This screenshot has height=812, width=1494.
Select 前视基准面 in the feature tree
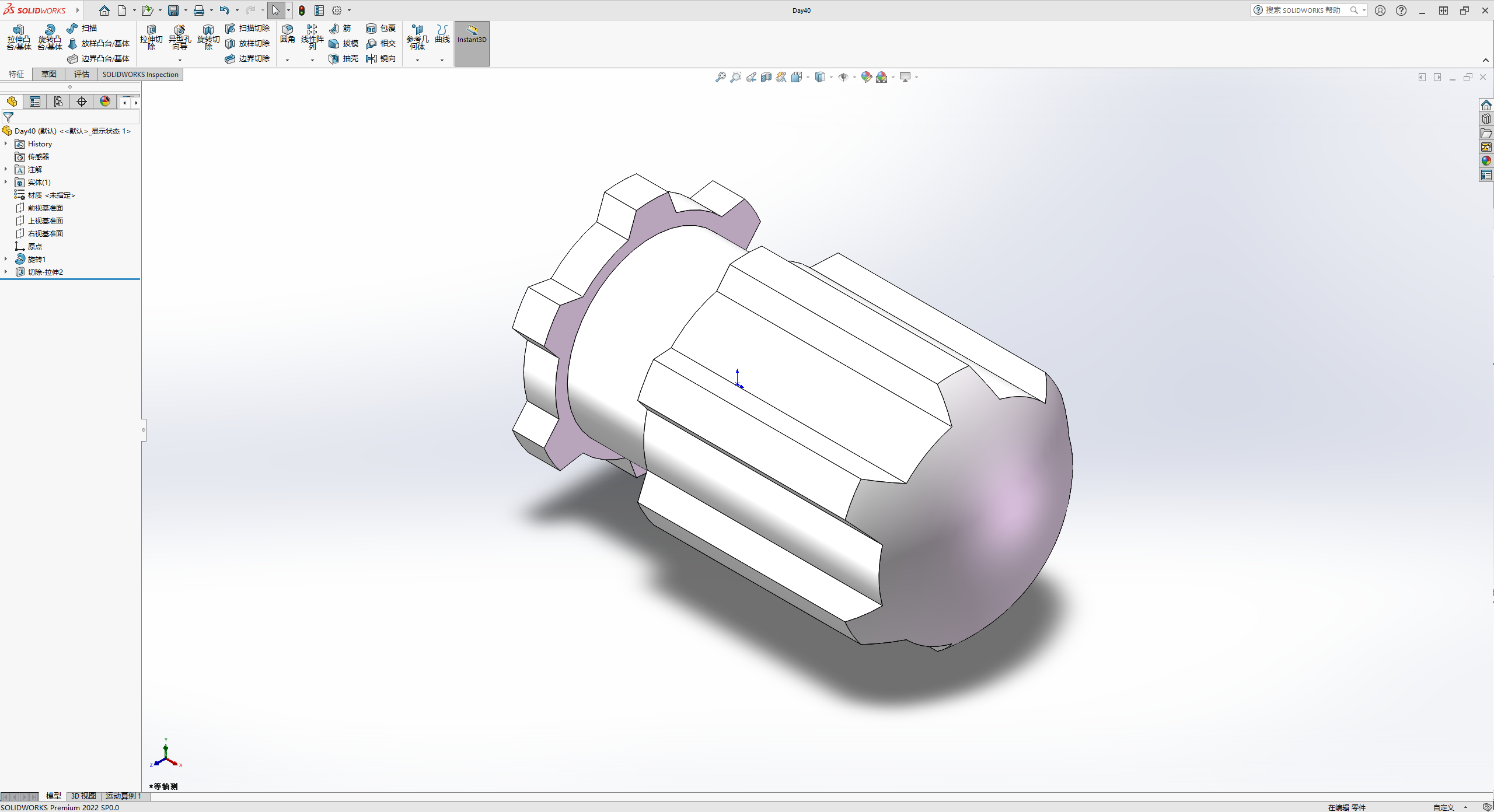pos(45,208)
